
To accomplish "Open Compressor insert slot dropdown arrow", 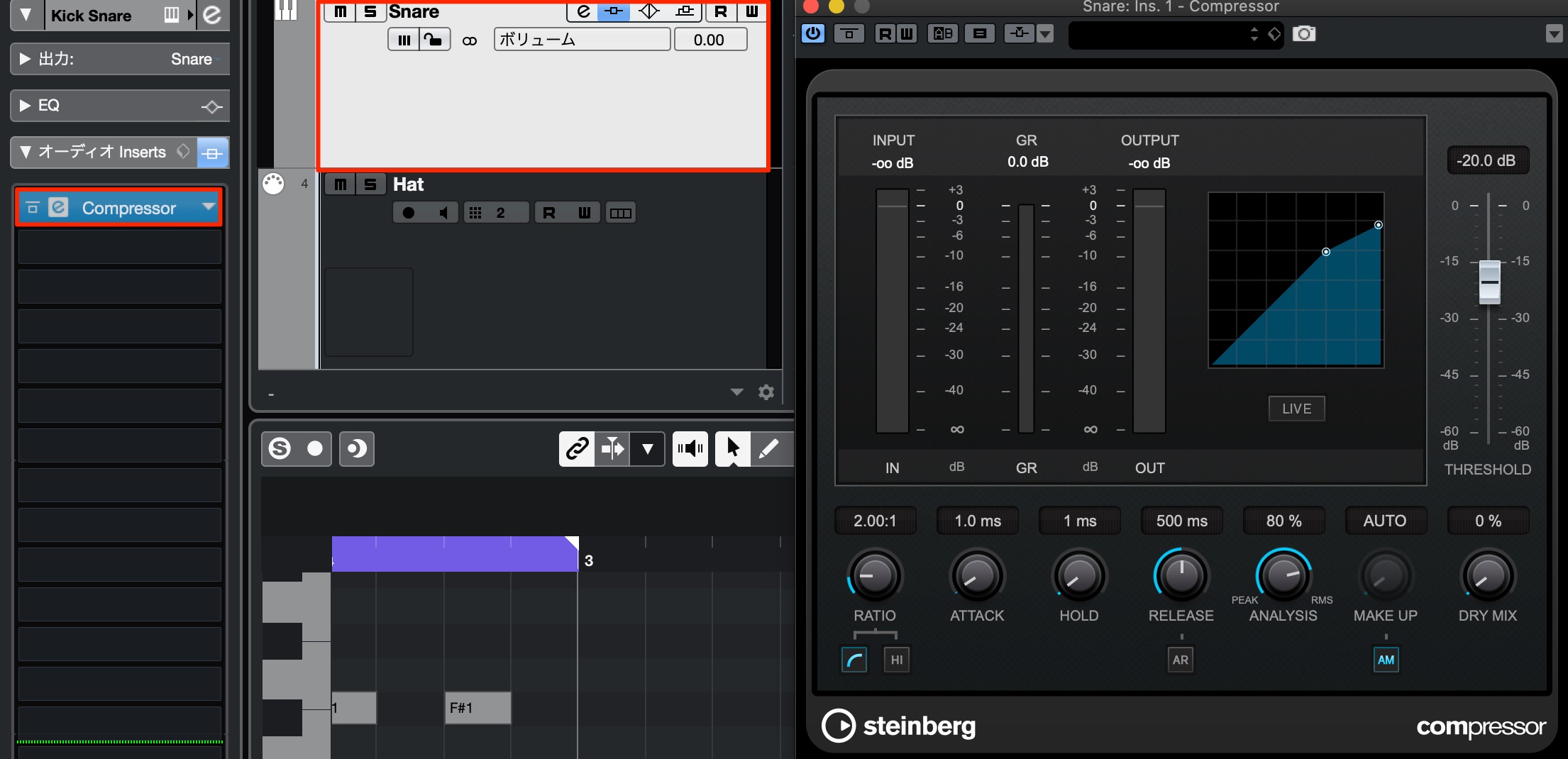I will coord(209,207).
